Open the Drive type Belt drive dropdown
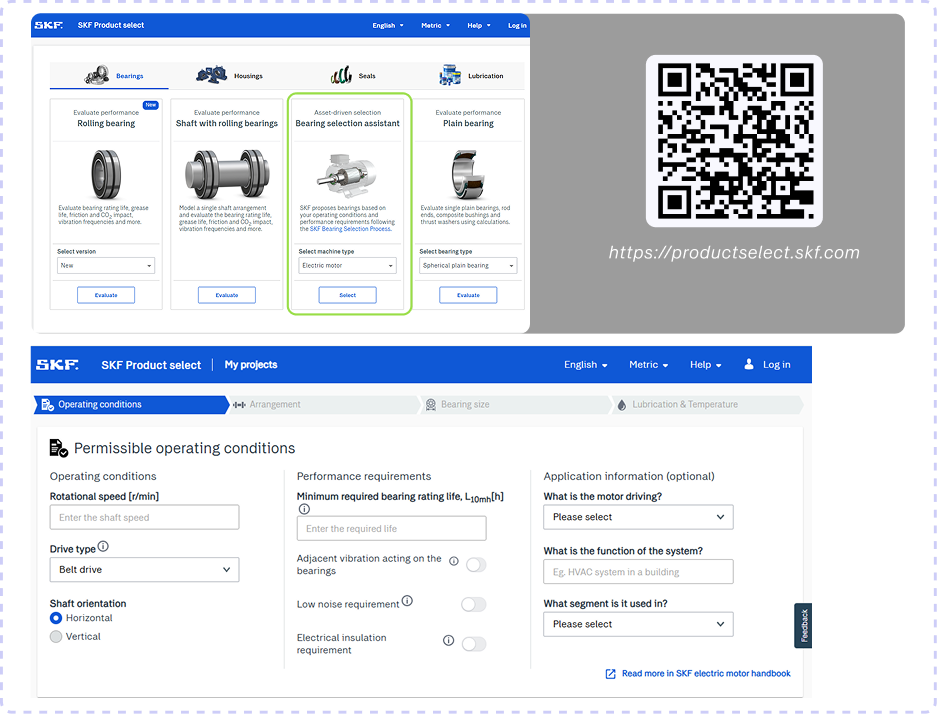 [x=145, y=569]
